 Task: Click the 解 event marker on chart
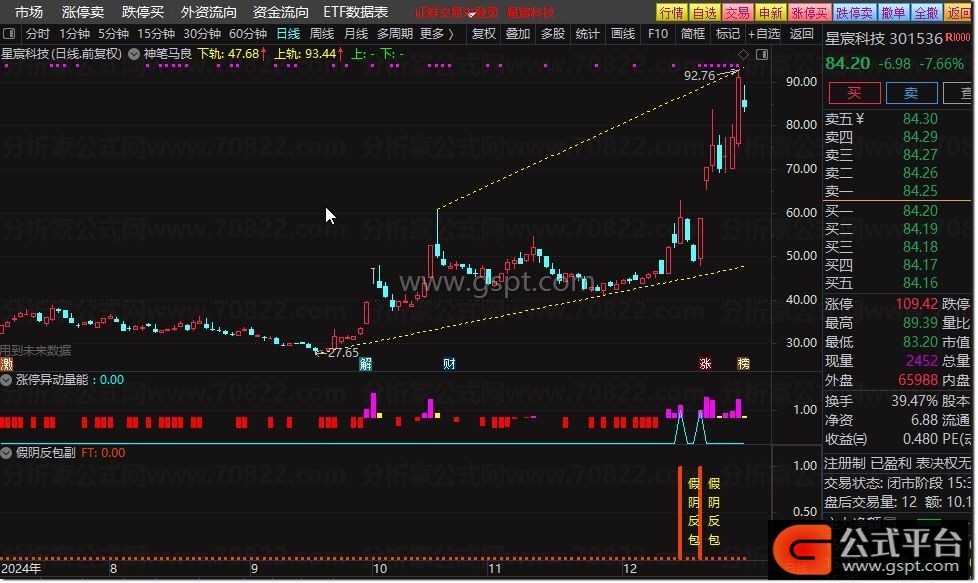[x=366, y=364]
